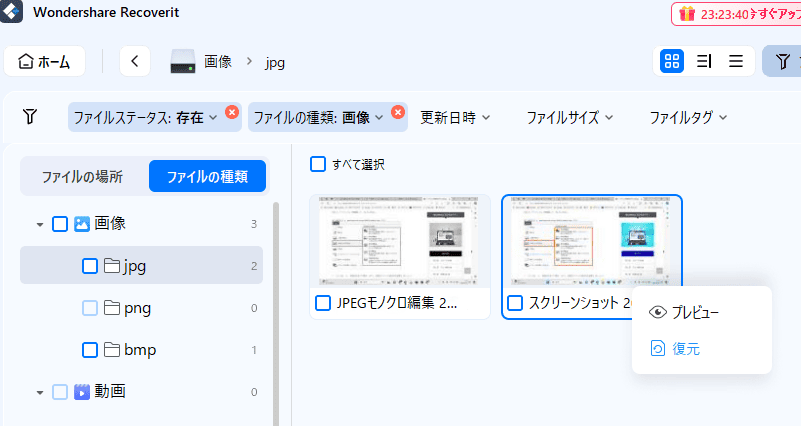Open the ファイルサイズ dropdown filter
801x426 pixels.
coord(570,117)
